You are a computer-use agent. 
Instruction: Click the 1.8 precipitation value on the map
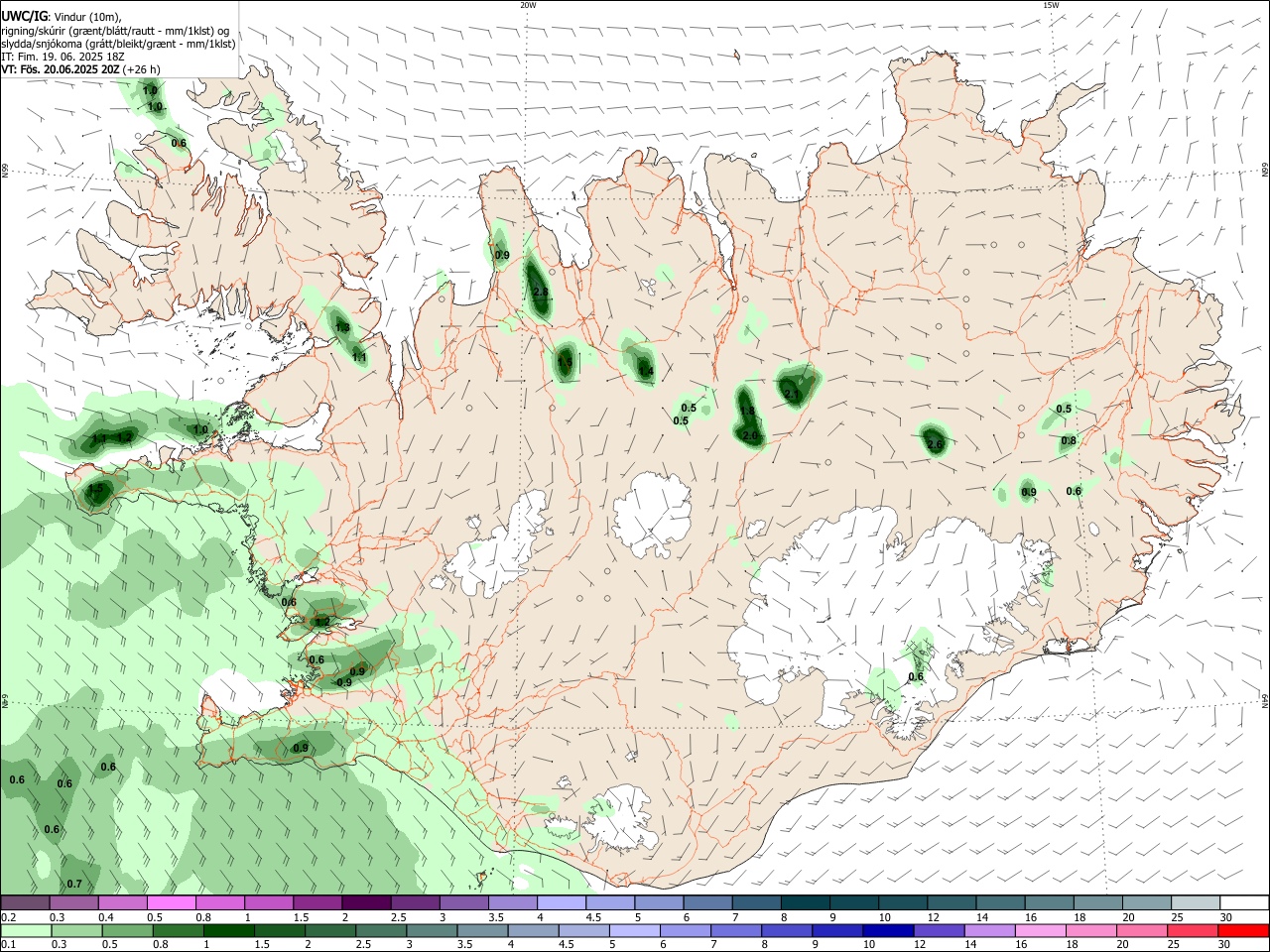point(747,411)
